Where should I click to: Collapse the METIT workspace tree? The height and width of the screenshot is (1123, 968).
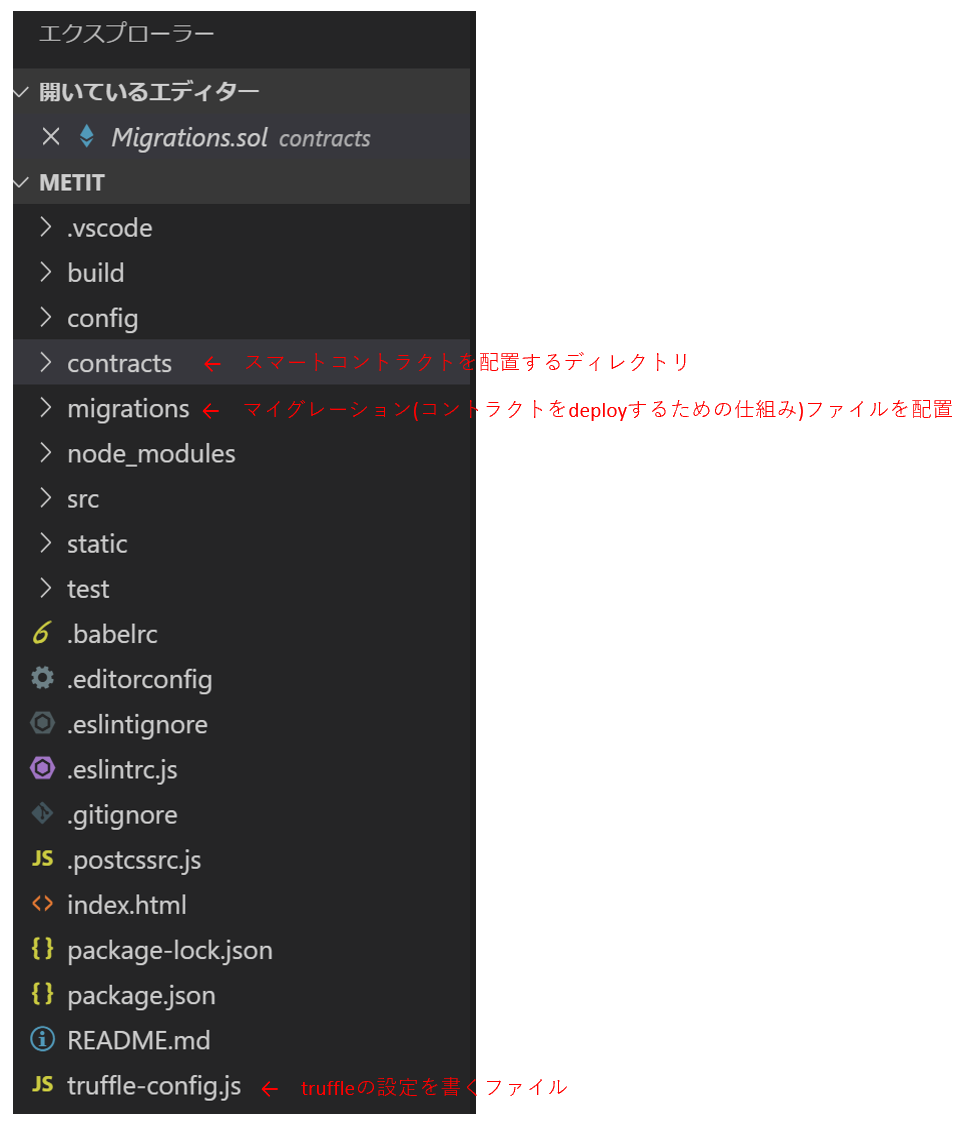(19, 182)
